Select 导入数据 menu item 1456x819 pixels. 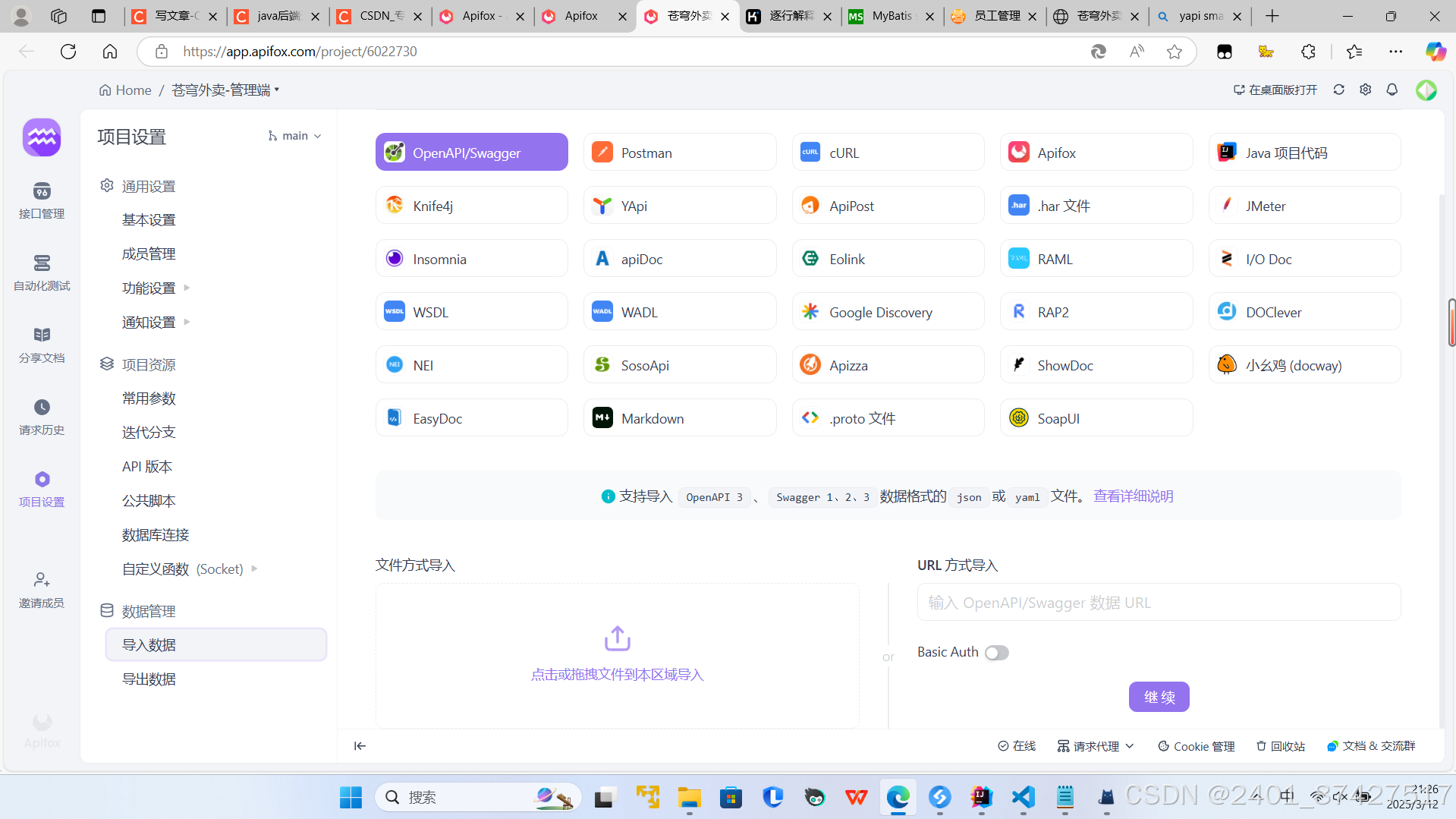pos(216,645)
